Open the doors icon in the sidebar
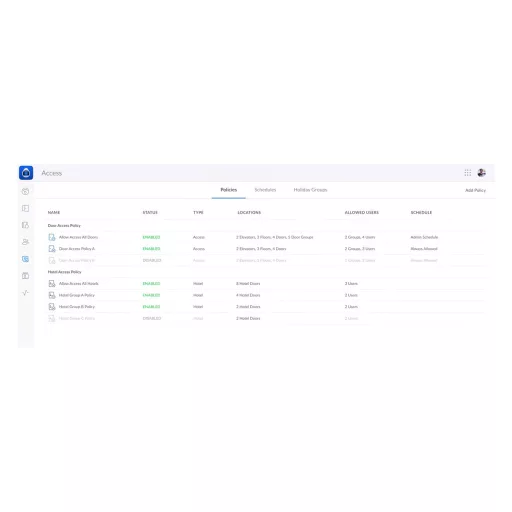This screenshot has width=512, height=512. pyautogui.click(x=25, y=225)
